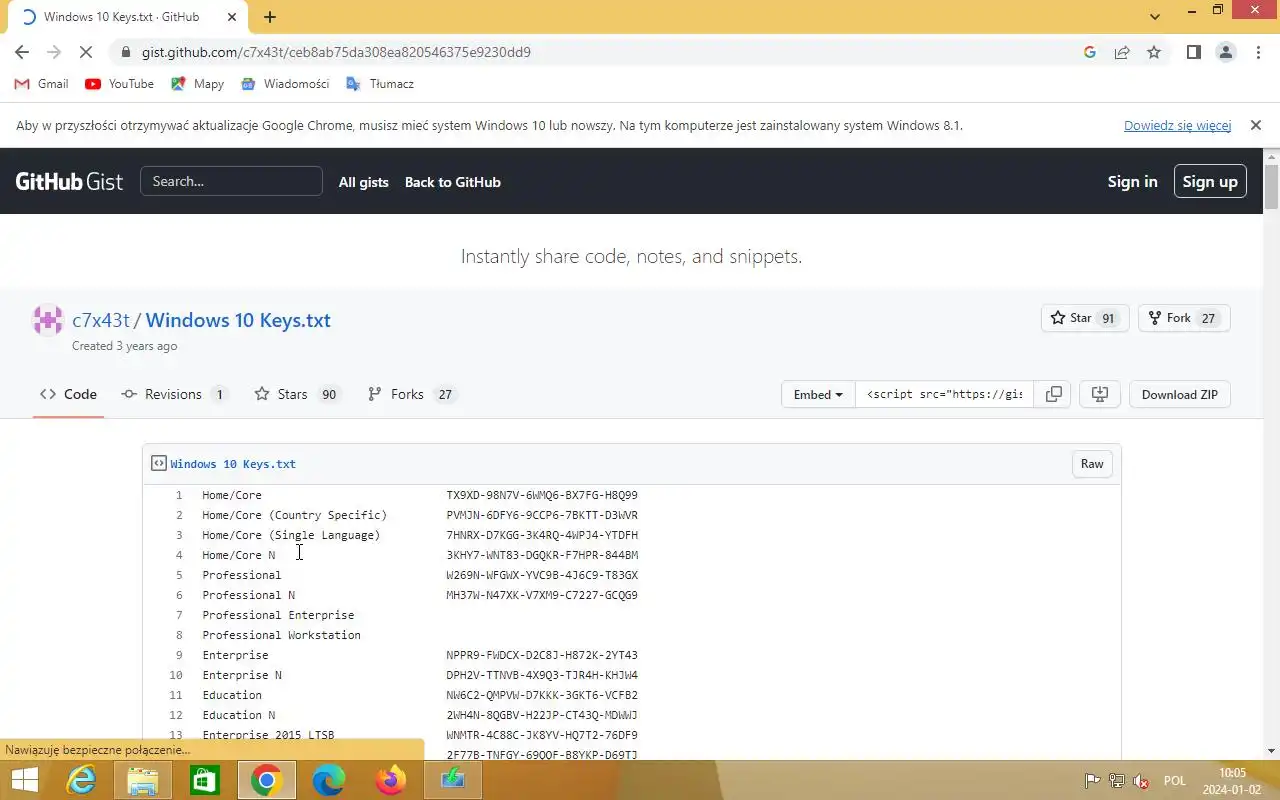Dismiss the Chrome update notification bar
Image resolution: width=1280 pixels, height=800 pixels.
[1256, 126]
